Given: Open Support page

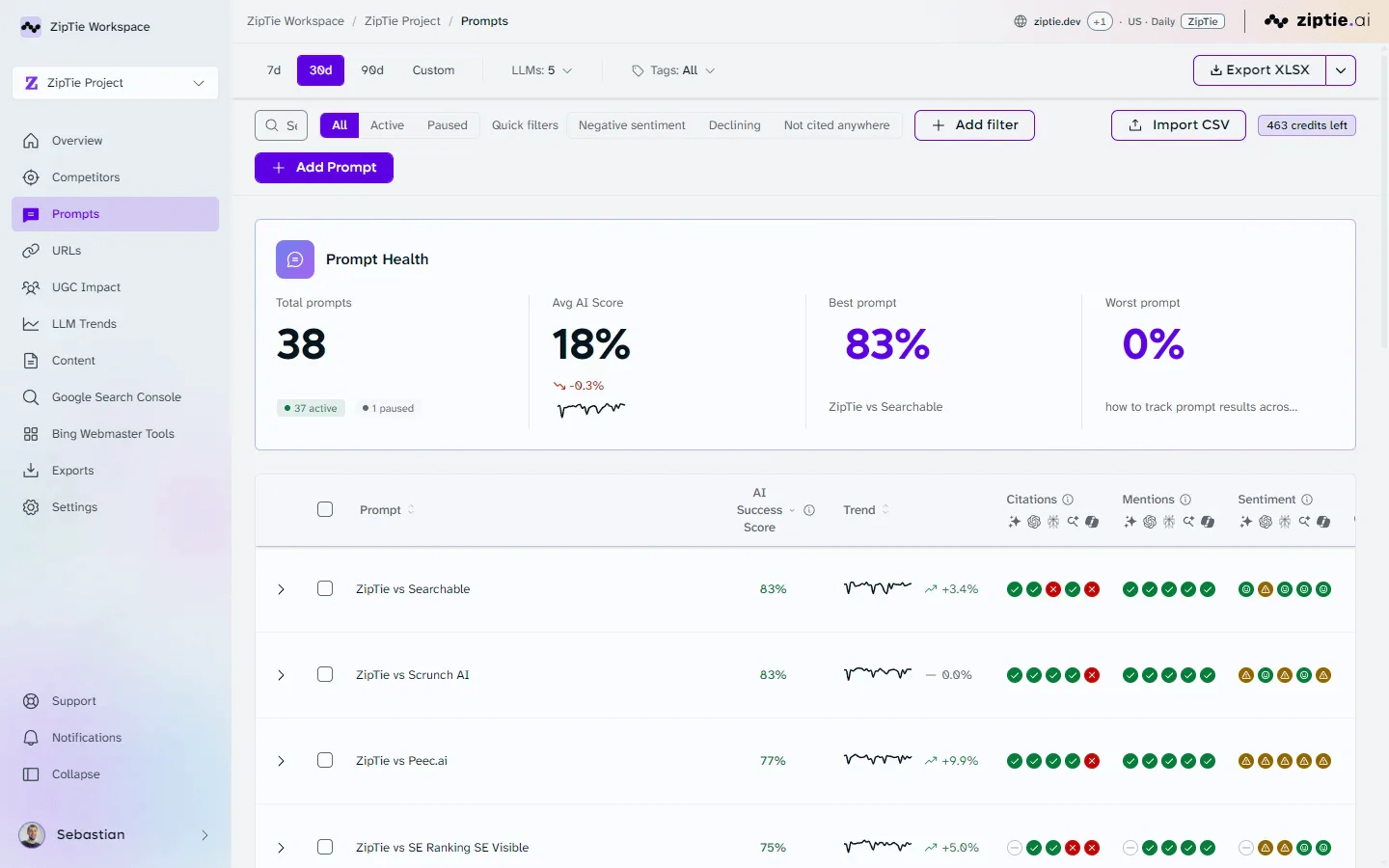Looking at the screenshot, I should coord(115,701).
